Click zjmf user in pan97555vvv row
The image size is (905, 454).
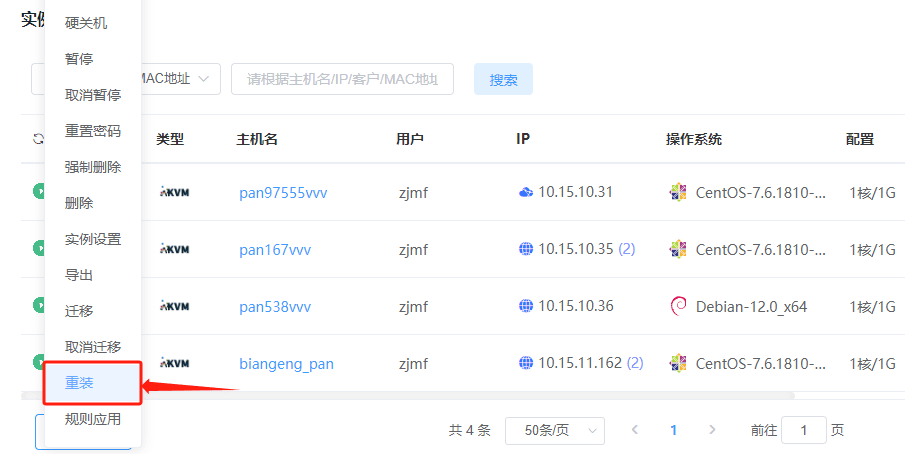tap(413, 193)
